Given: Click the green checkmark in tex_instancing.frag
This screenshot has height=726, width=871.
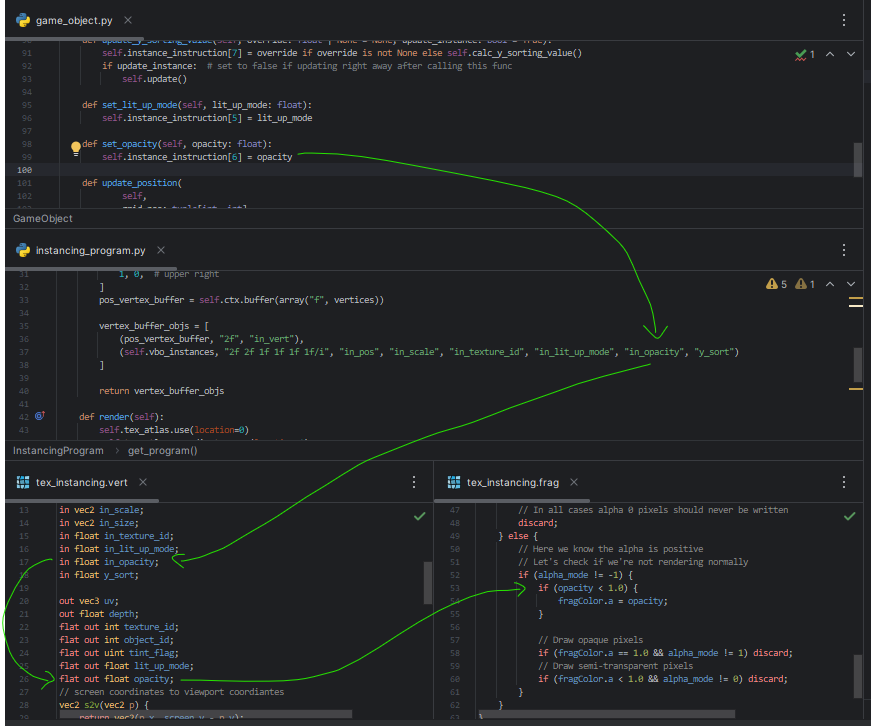Looking at the screenshot, I should 849,517.
